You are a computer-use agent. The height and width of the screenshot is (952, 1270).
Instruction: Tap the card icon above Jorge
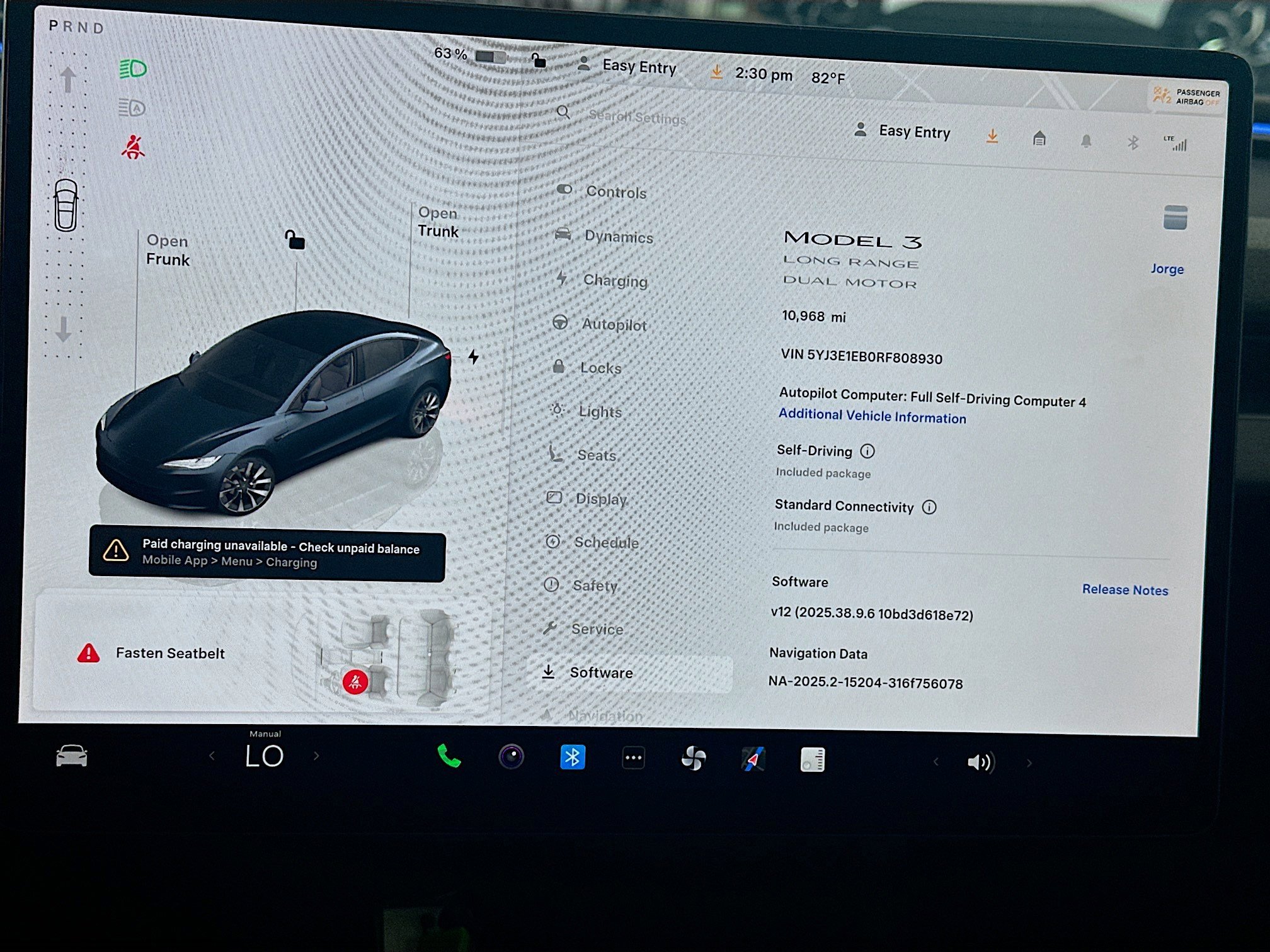pyautogui.click(x=1175, y=218)
